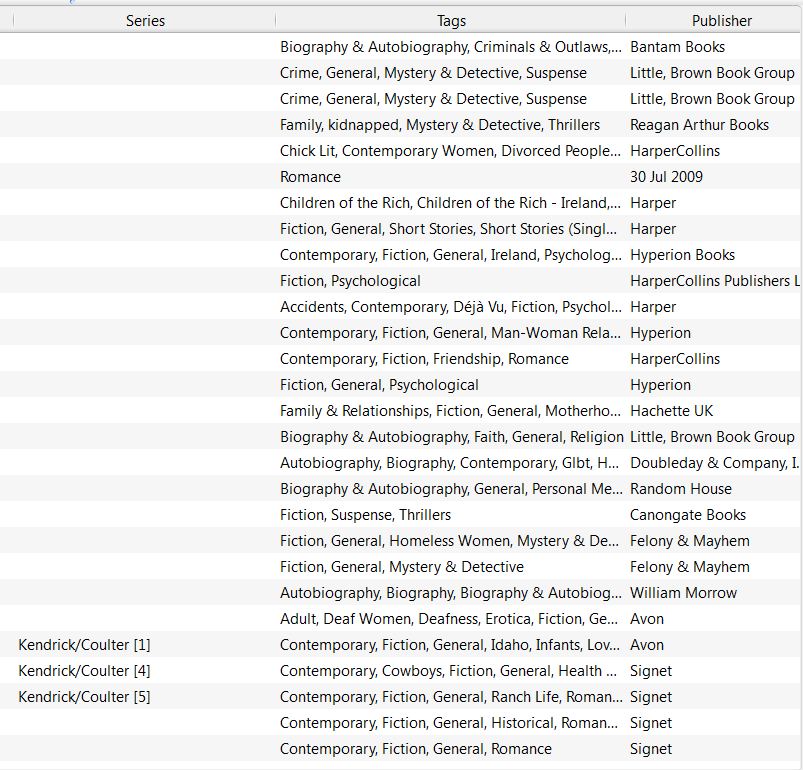Select tags containing 'Personal Me...'
Image resolution: width=803 pixels, height=770 pixels.
(451, 489)
